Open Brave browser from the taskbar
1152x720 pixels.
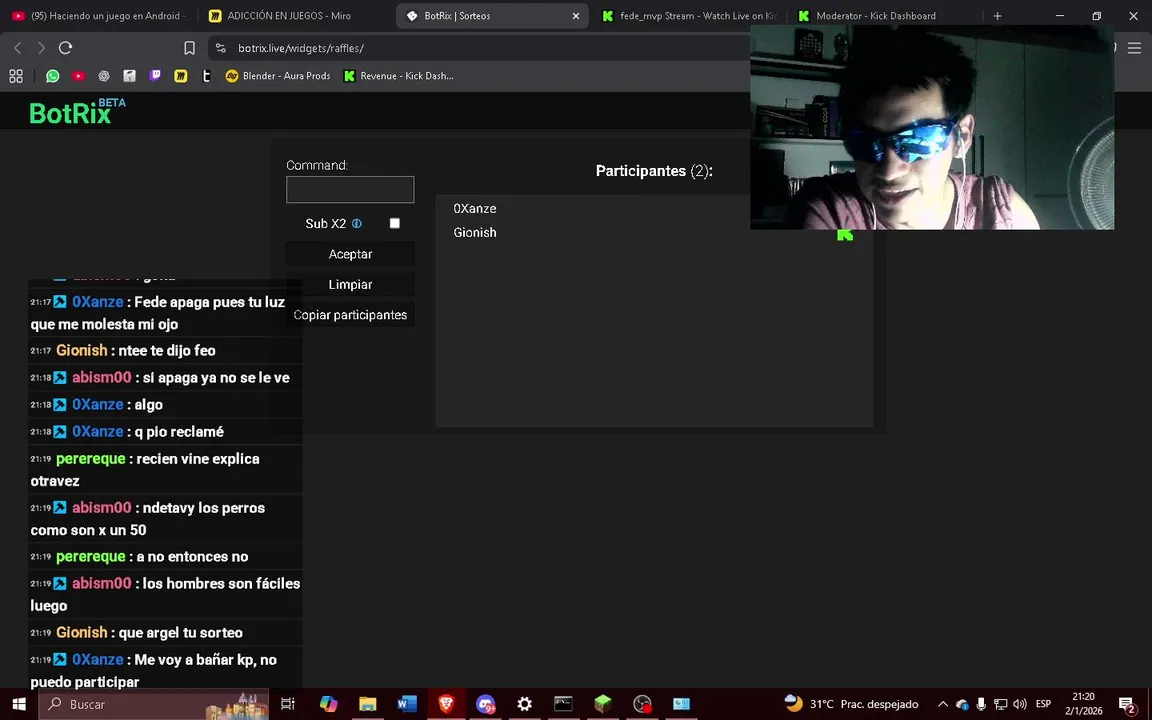pos(446,704)
